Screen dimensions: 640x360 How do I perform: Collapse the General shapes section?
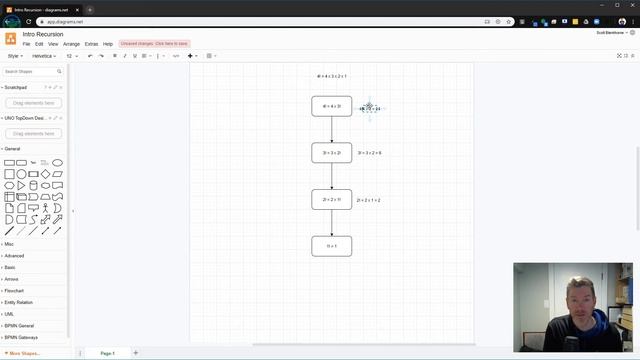pos(12,149)
